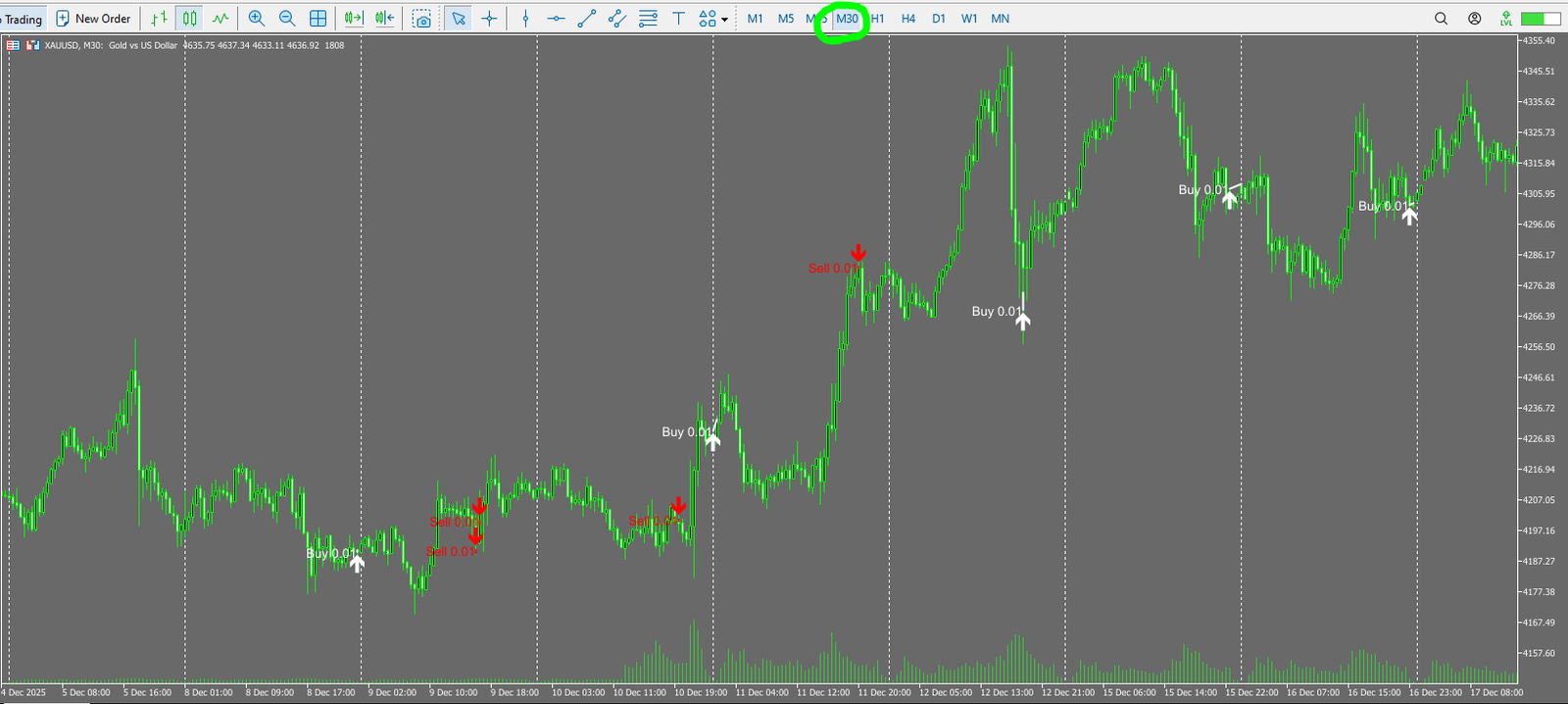The height and width of the screenshot is (704, 1568).
Task: Switch to M1 timeframe
Action: click(755, 19)
